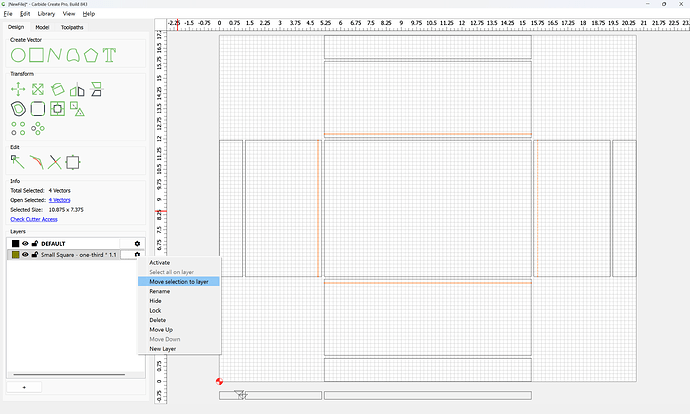
Task: Click the layers panel horizontal scrollbar
Action: click(69, 374)
